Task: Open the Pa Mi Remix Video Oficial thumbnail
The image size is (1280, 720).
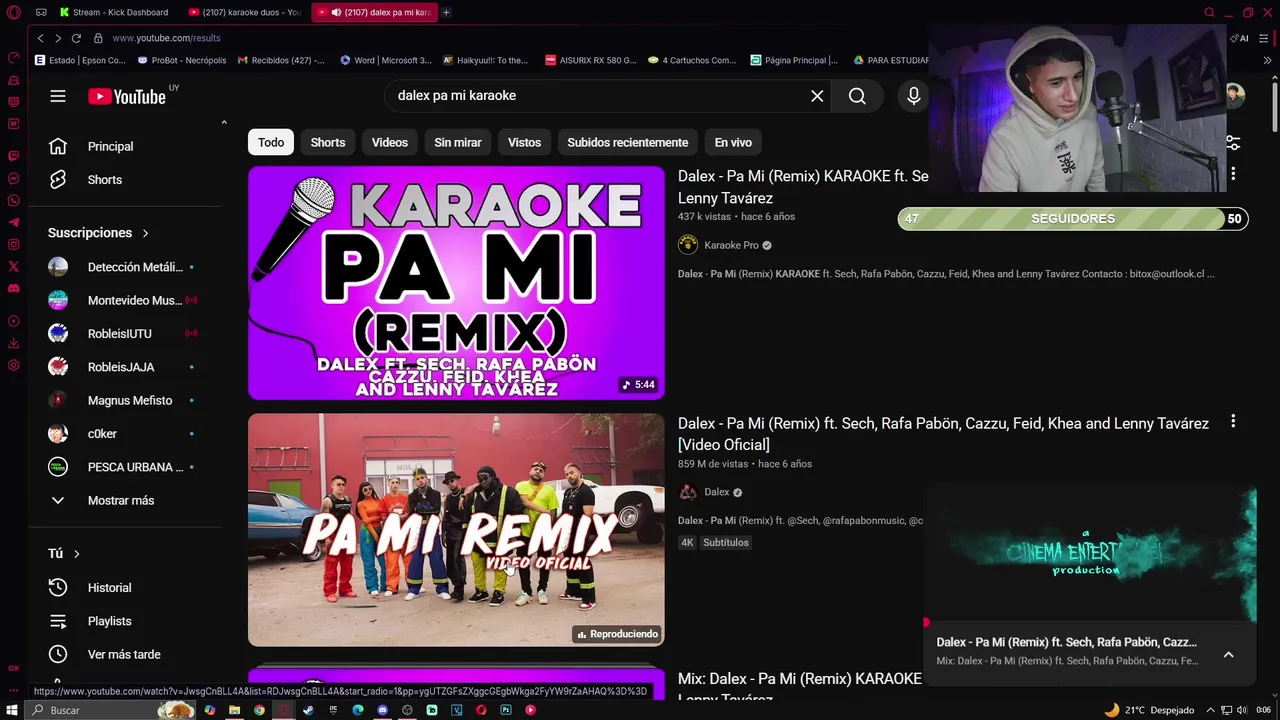Action: [x=456, y=530]
